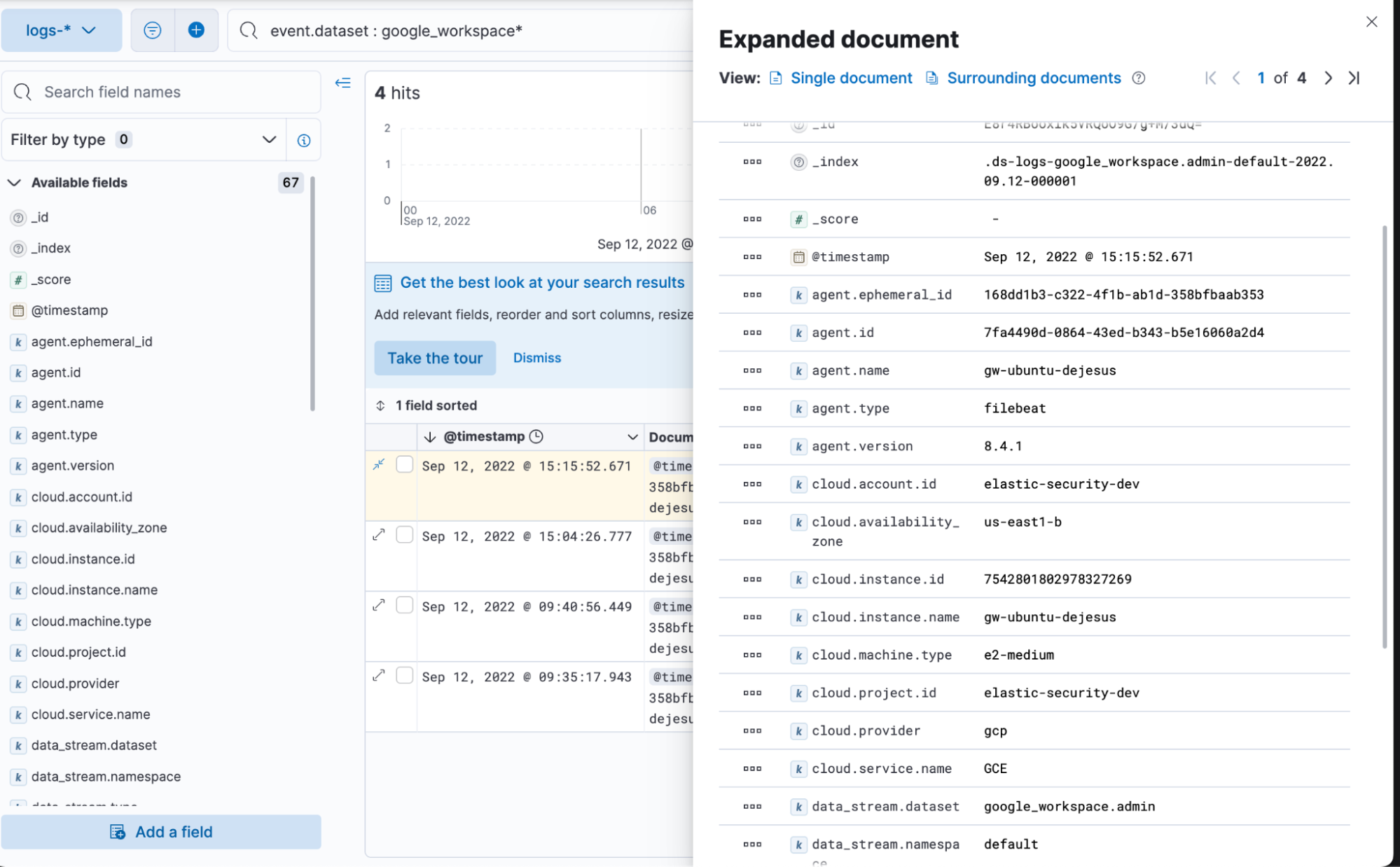Click Add a field button
1400x867 pixels.
point(161,832)
